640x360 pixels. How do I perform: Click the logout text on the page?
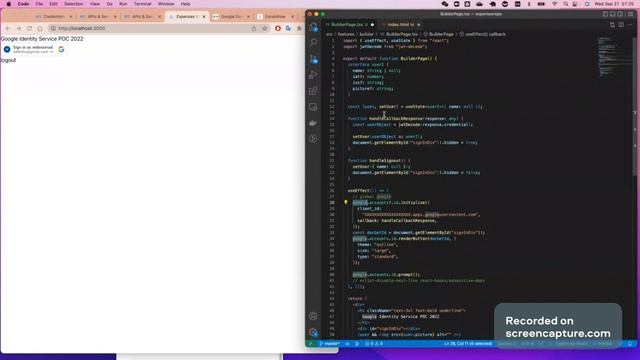click(x=8, y=60)
